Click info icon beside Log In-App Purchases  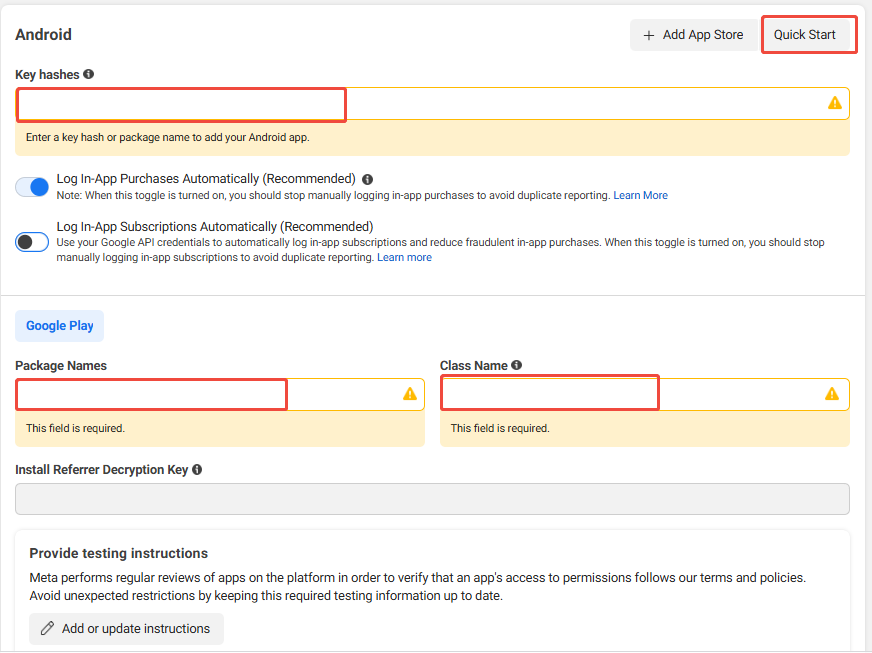pos(367,180)
